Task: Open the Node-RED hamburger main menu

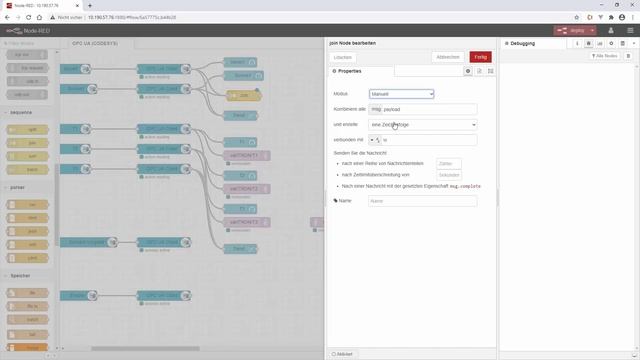Action: coord(630,31)
